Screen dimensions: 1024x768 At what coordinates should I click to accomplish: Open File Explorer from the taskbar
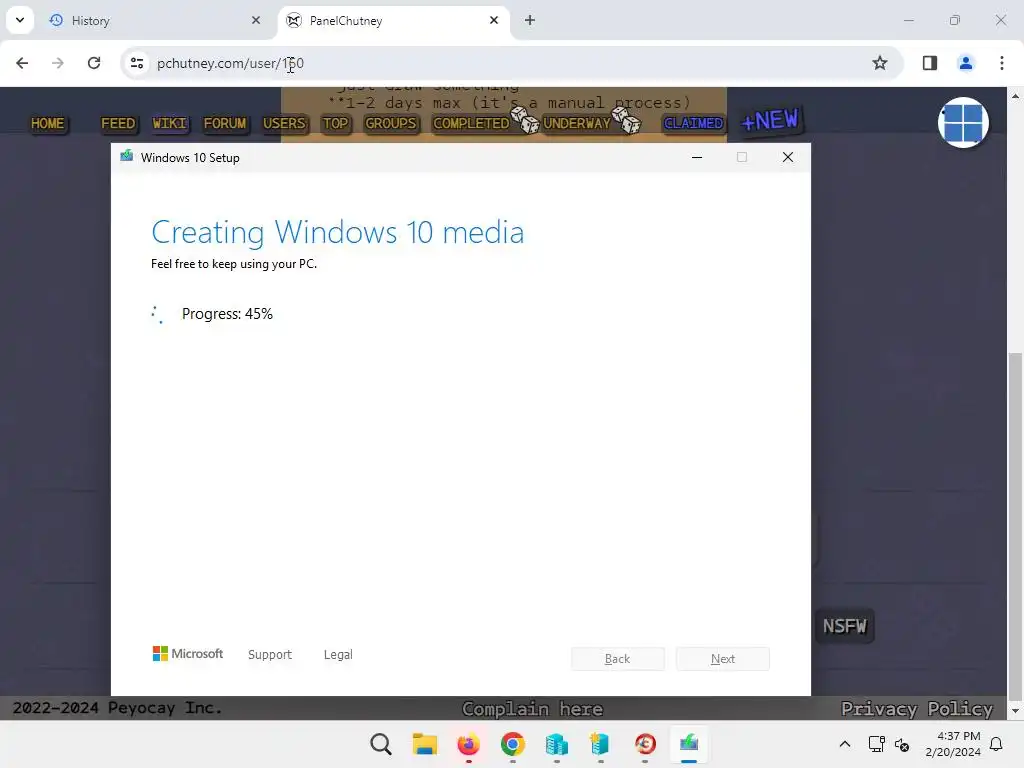(x=424, y=744)
